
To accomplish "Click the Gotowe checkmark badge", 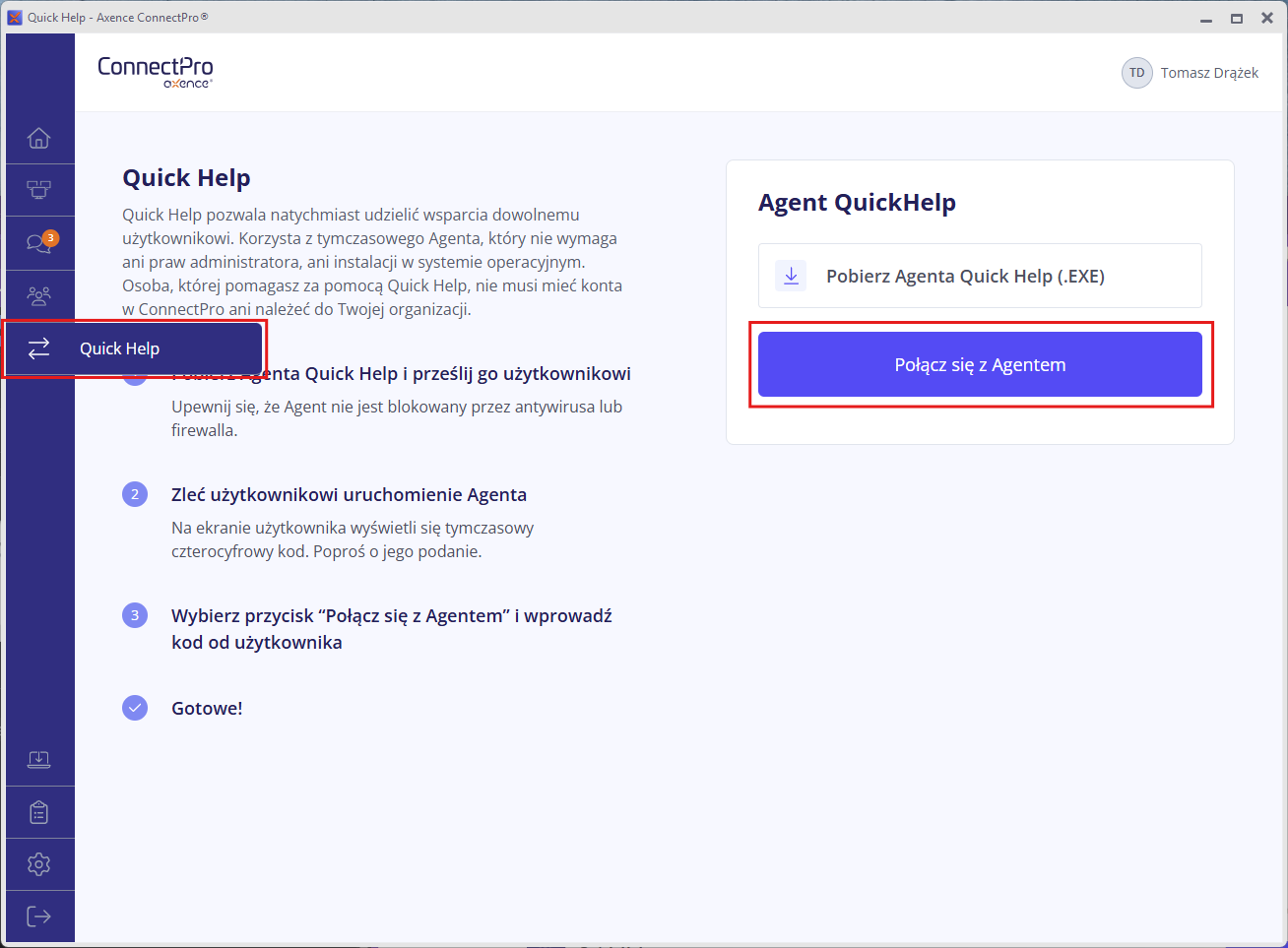I will [135, 708].
